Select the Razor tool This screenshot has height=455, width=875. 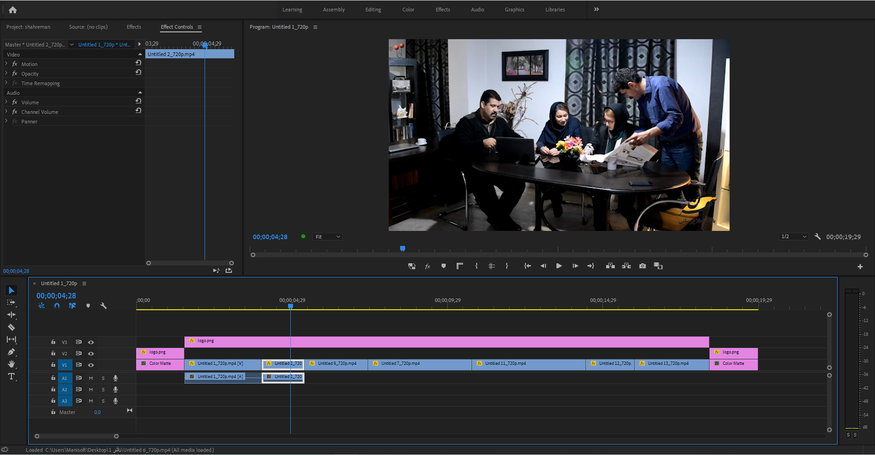pos(11,327)
